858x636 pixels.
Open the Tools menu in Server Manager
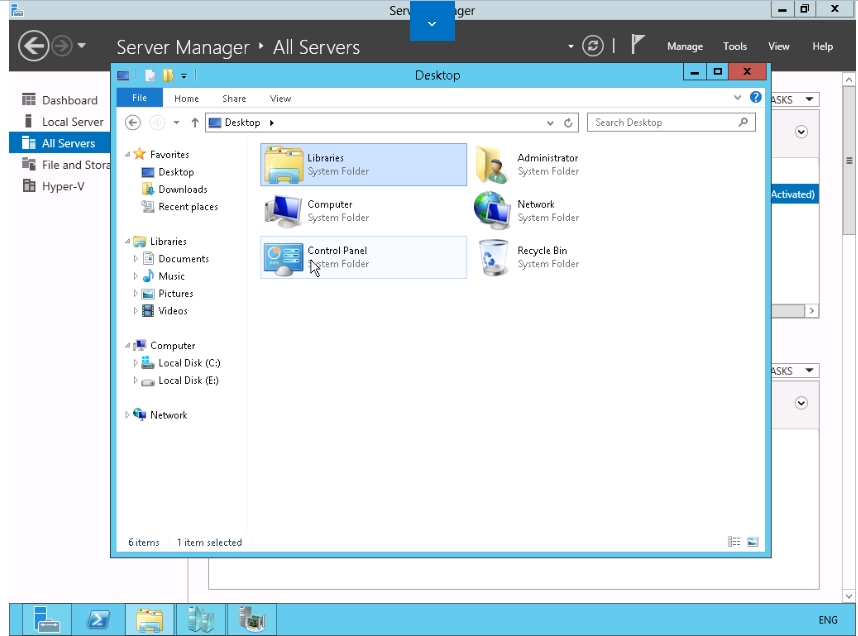[x=735, y=47]
